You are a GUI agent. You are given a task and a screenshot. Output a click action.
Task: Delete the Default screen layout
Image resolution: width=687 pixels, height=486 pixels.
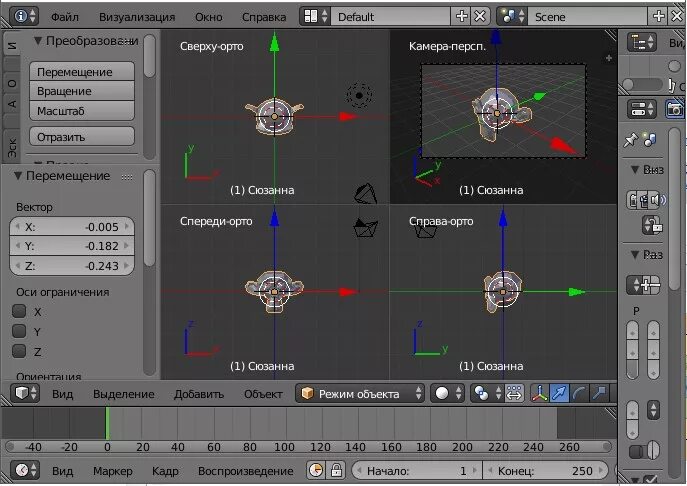481,17
